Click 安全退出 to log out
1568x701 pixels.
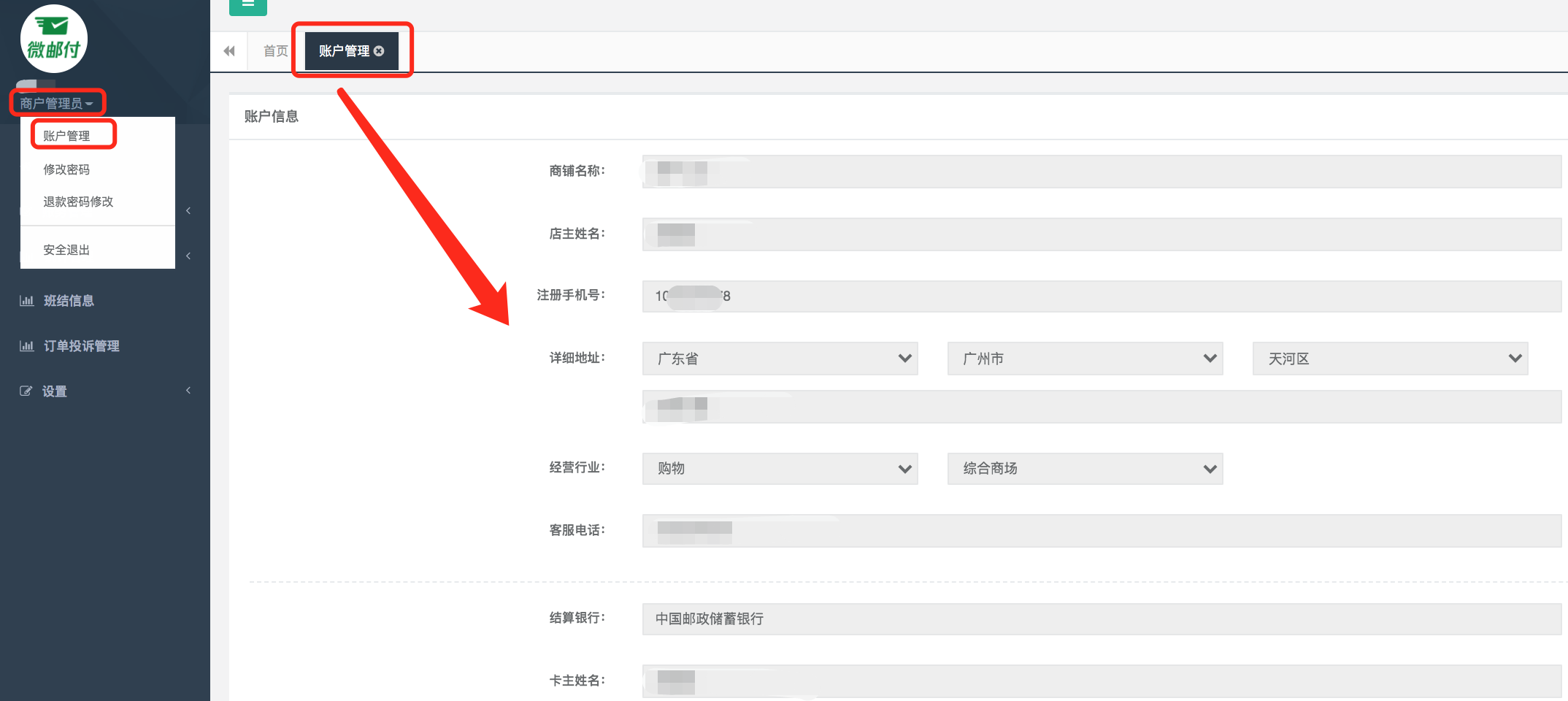point(66,250)
